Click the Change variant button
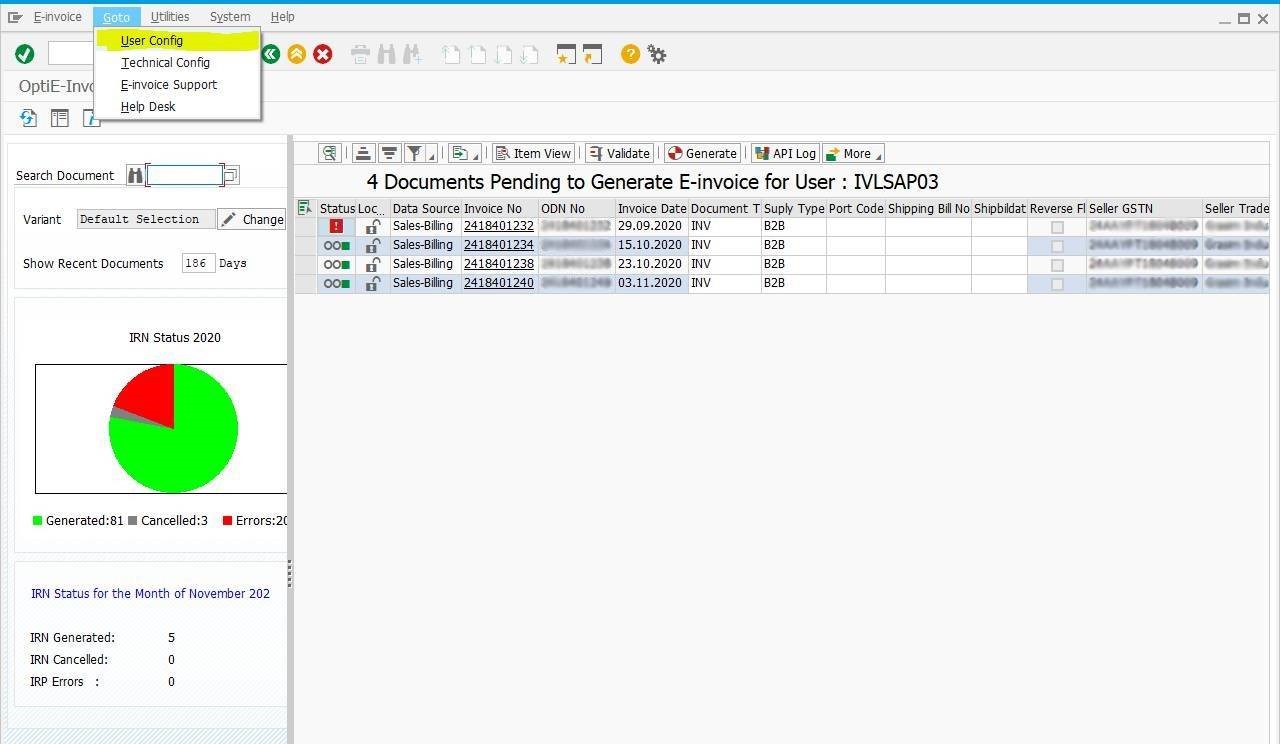The image size is (1280, 744). tap(252, 219)
